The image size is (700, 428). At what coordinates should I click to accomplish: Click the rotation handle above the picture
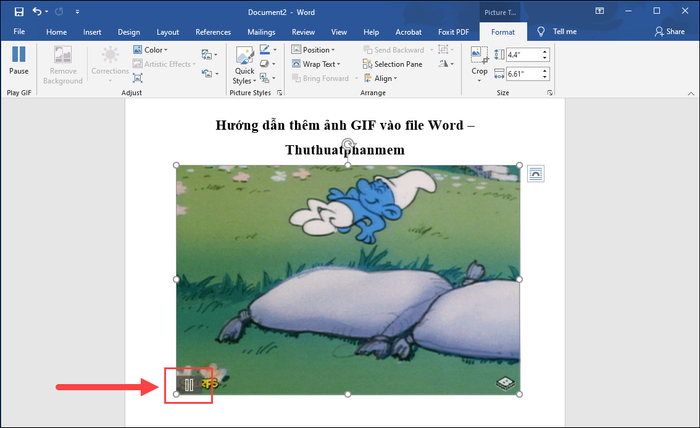coord(347,144)
